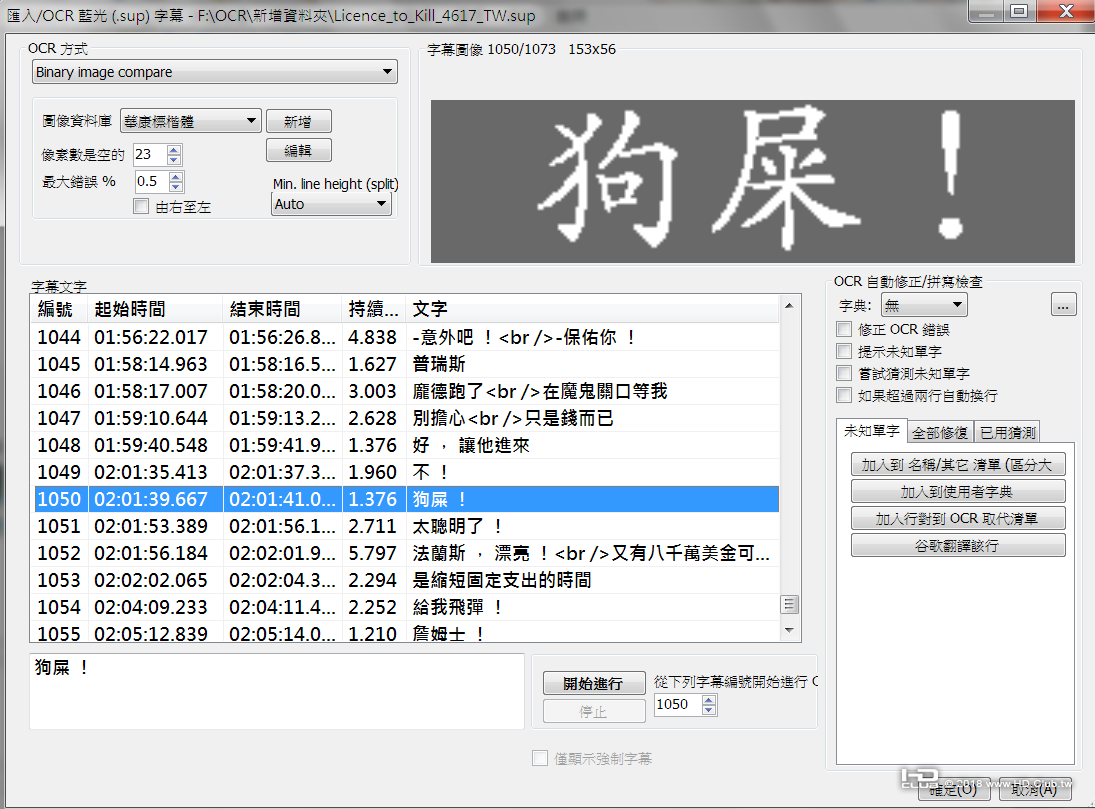Click the subtitle image preview 狗屎！

752,181
